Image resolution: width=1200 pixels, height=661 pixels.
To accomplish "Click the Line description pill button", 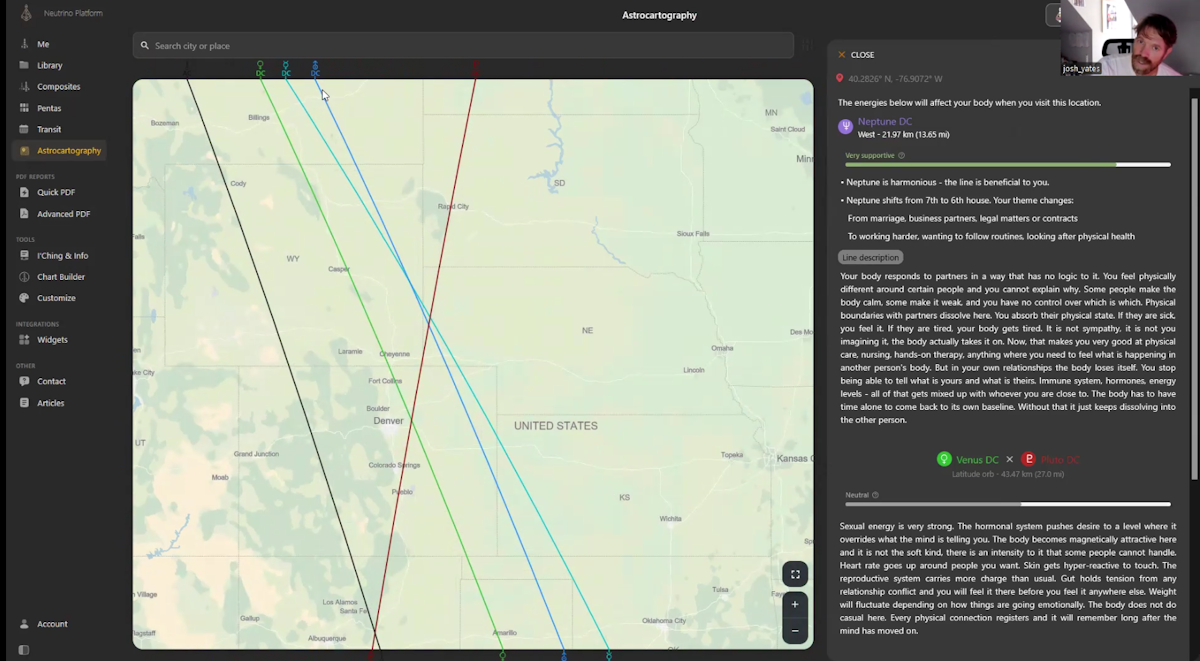I will pos(870,257).
